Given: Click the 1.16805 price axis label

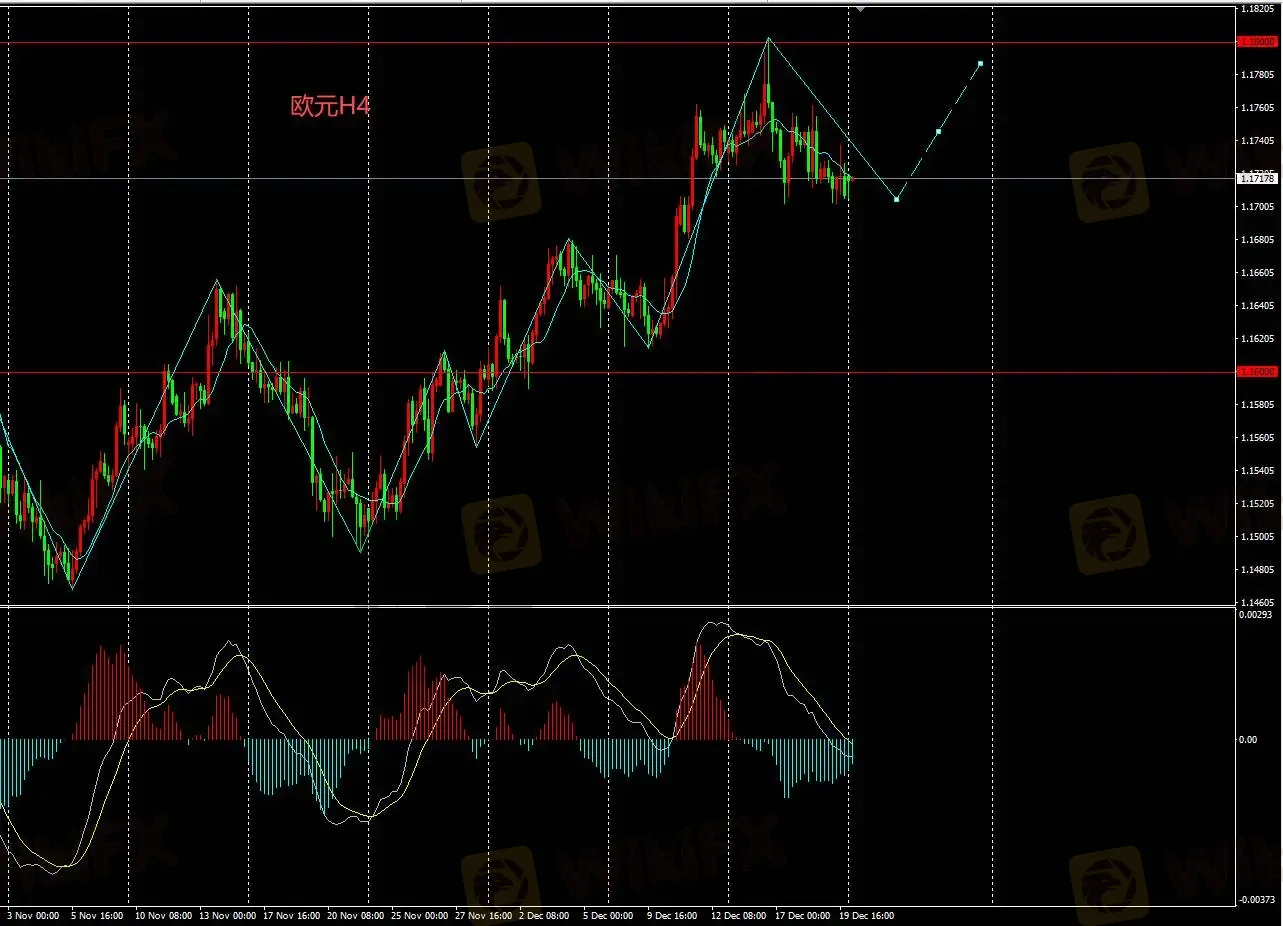Looking at the screenshot, I should 1258,240.
